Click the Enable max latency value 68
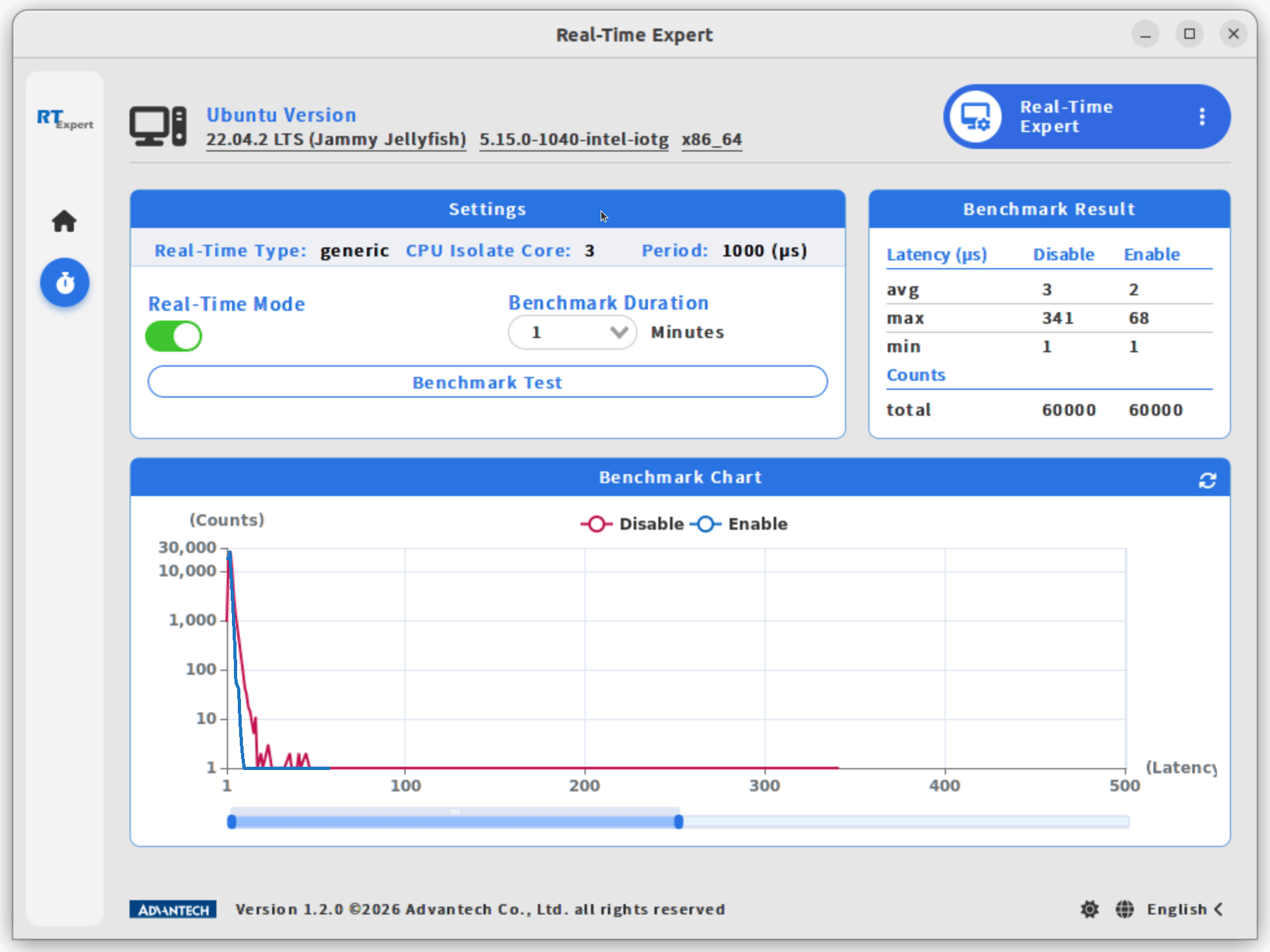This screenshot has height=952, width=1270. click(1138, 318)
